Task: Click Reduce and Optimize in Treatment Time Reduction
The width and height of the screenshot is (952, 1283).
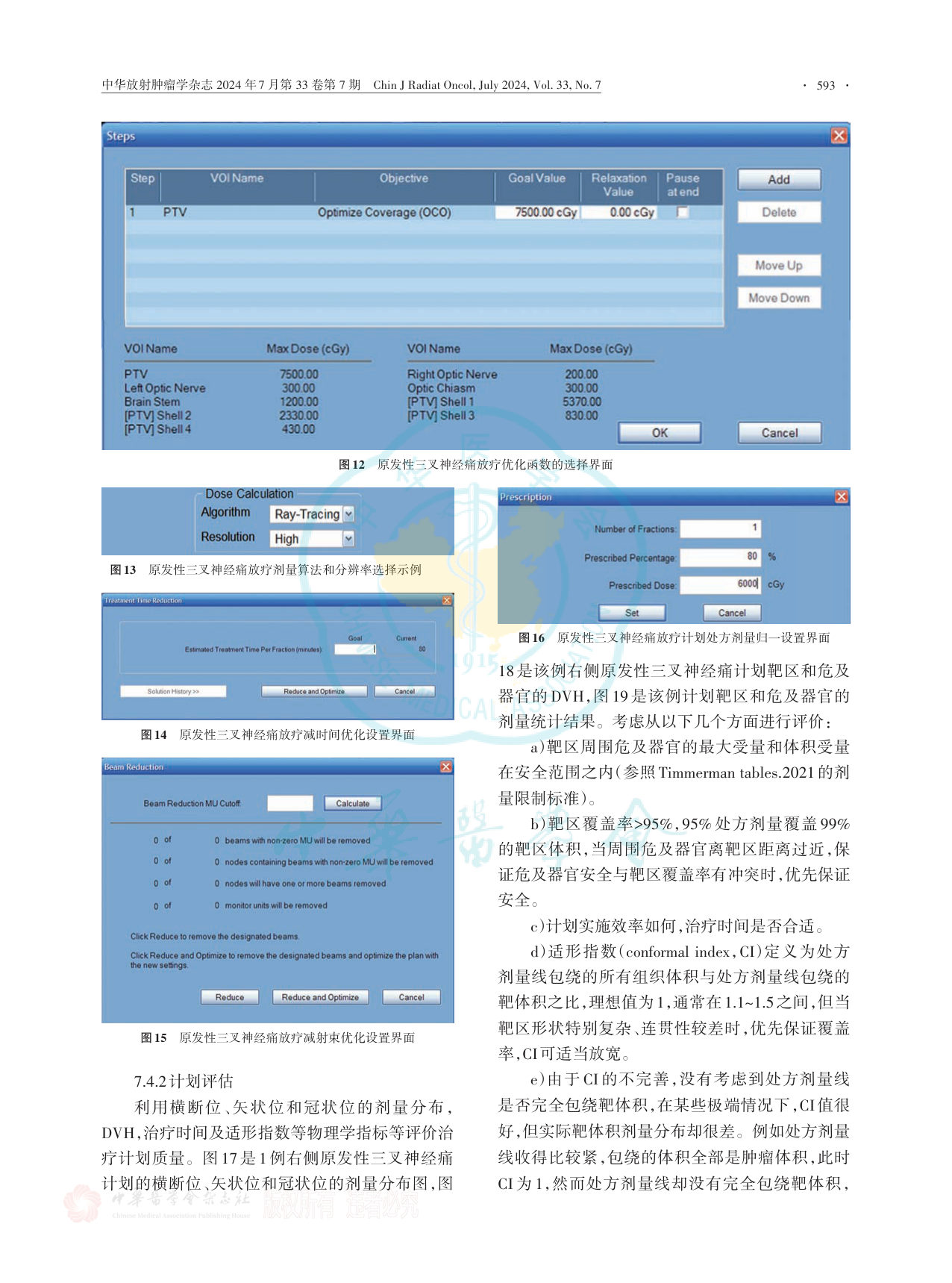Action: click(x=314, y=692)
